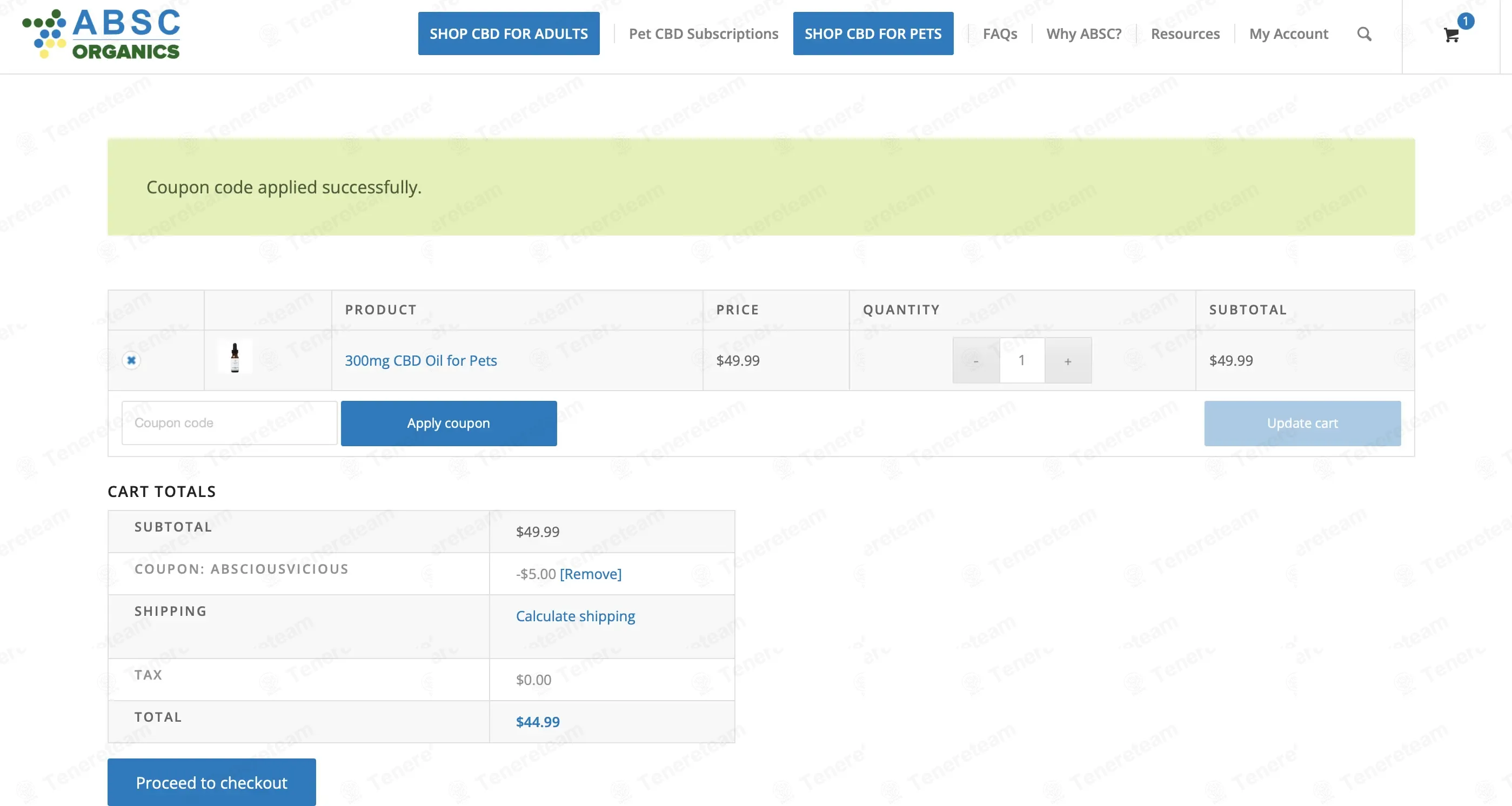1512x806 pixels.
Task: Click the quantity number field
Action: [x=1022, y=360]
